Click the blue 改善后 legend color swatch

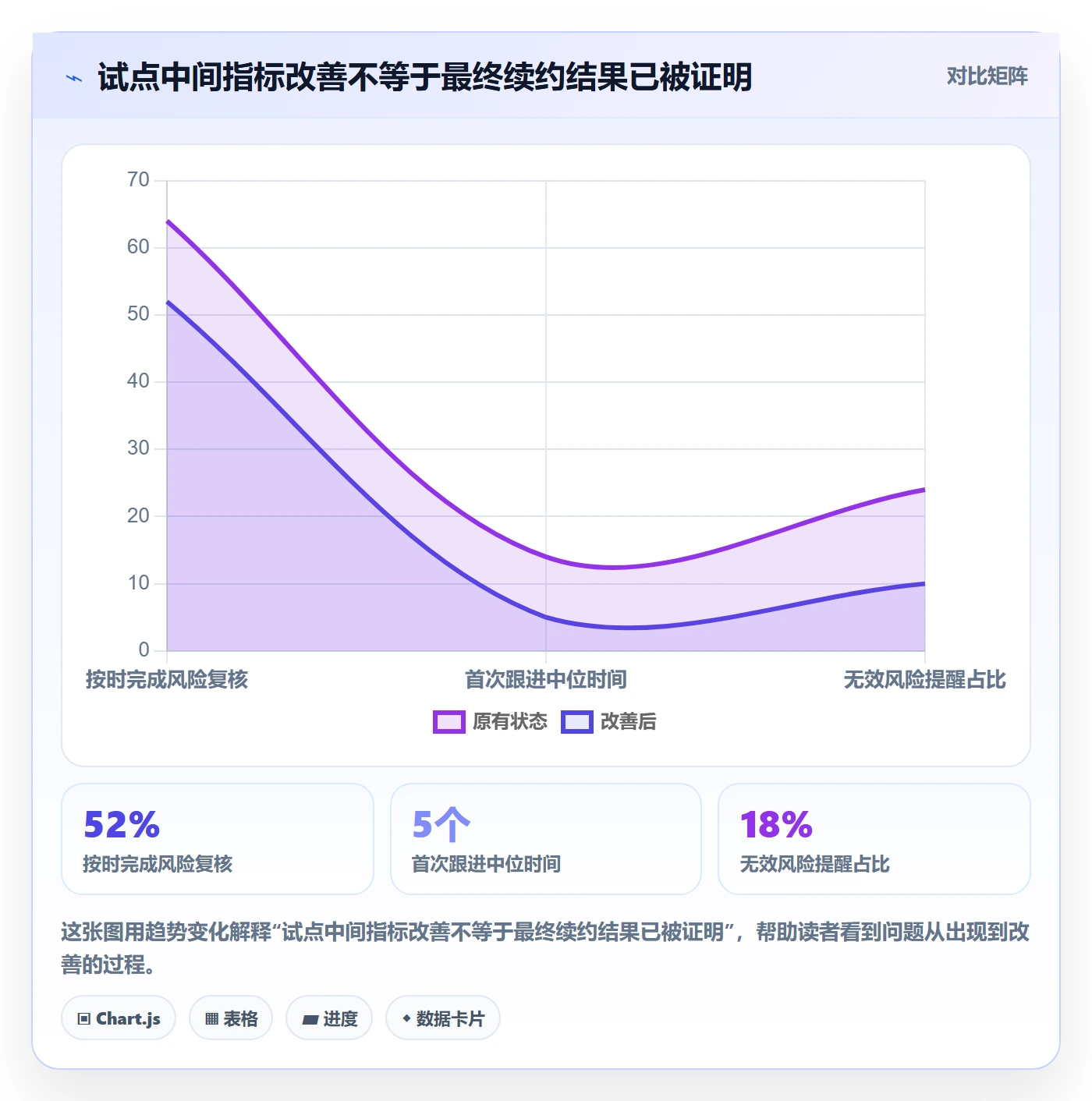(577, 722)
